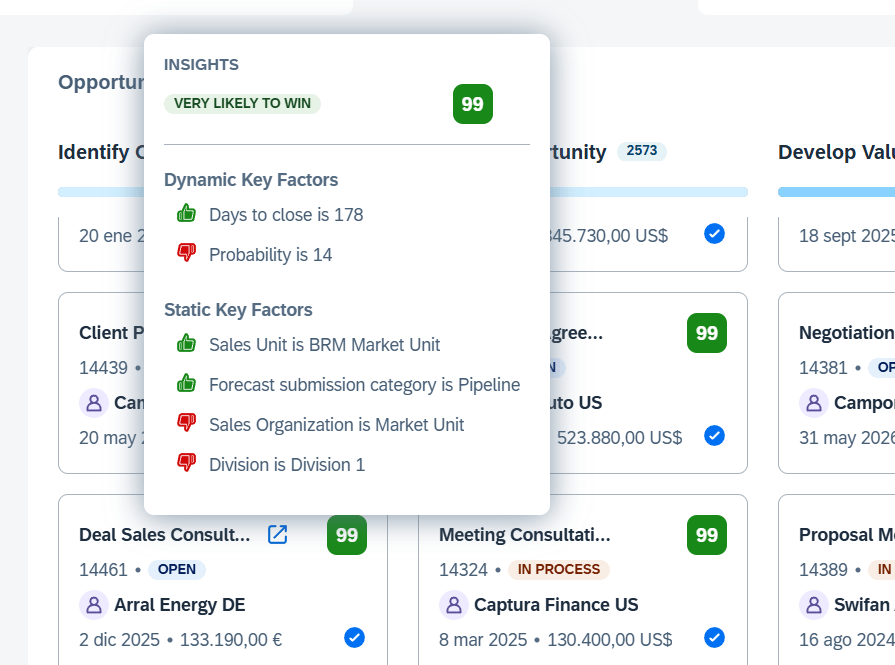895x665 pixels.
Task: Click thumbs-up icon for Forecast submission category
Action: [x=186, y=384]
